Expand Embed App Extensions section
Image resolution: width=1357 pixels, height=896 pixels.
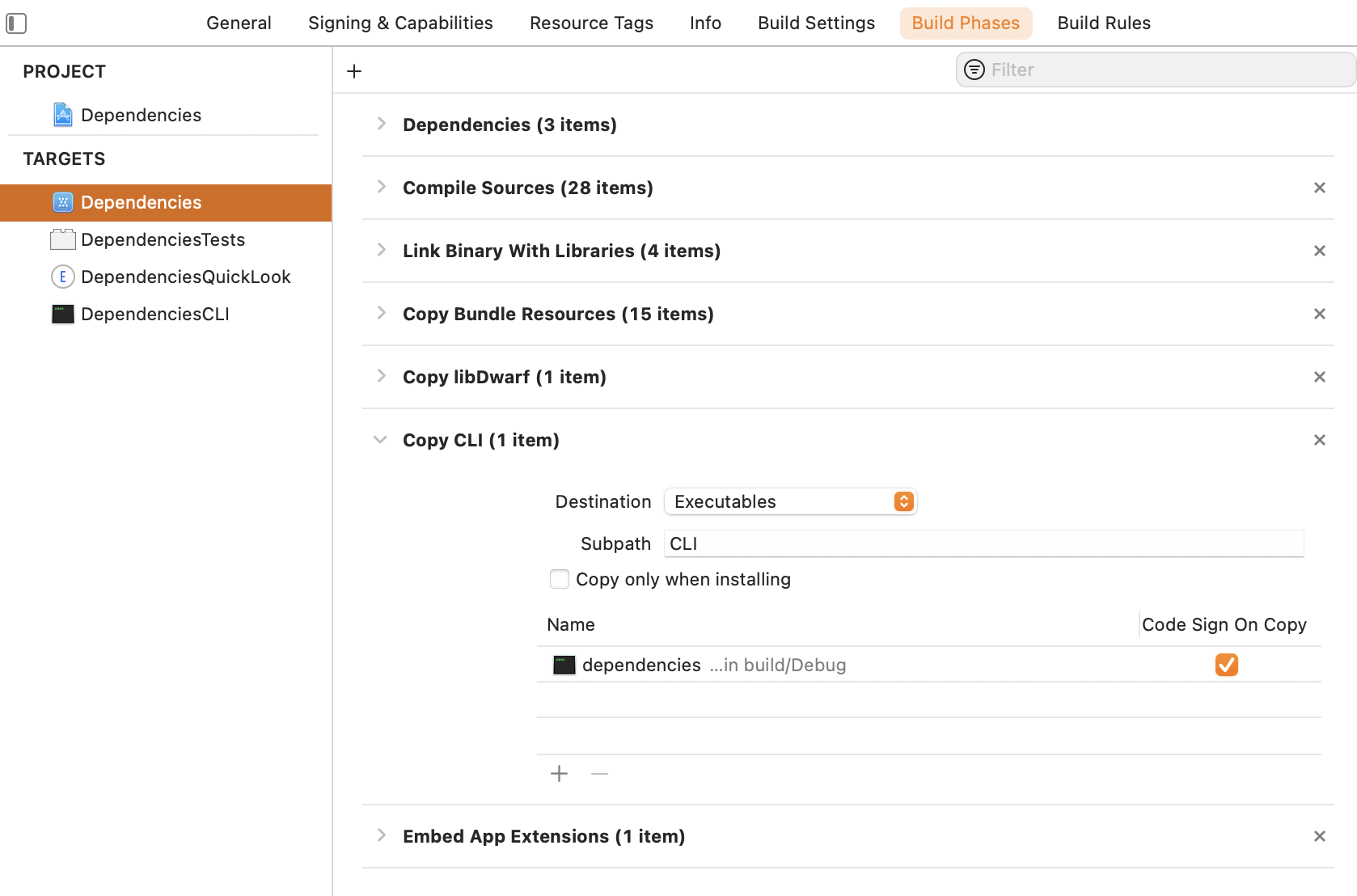(x=381, y=835)
